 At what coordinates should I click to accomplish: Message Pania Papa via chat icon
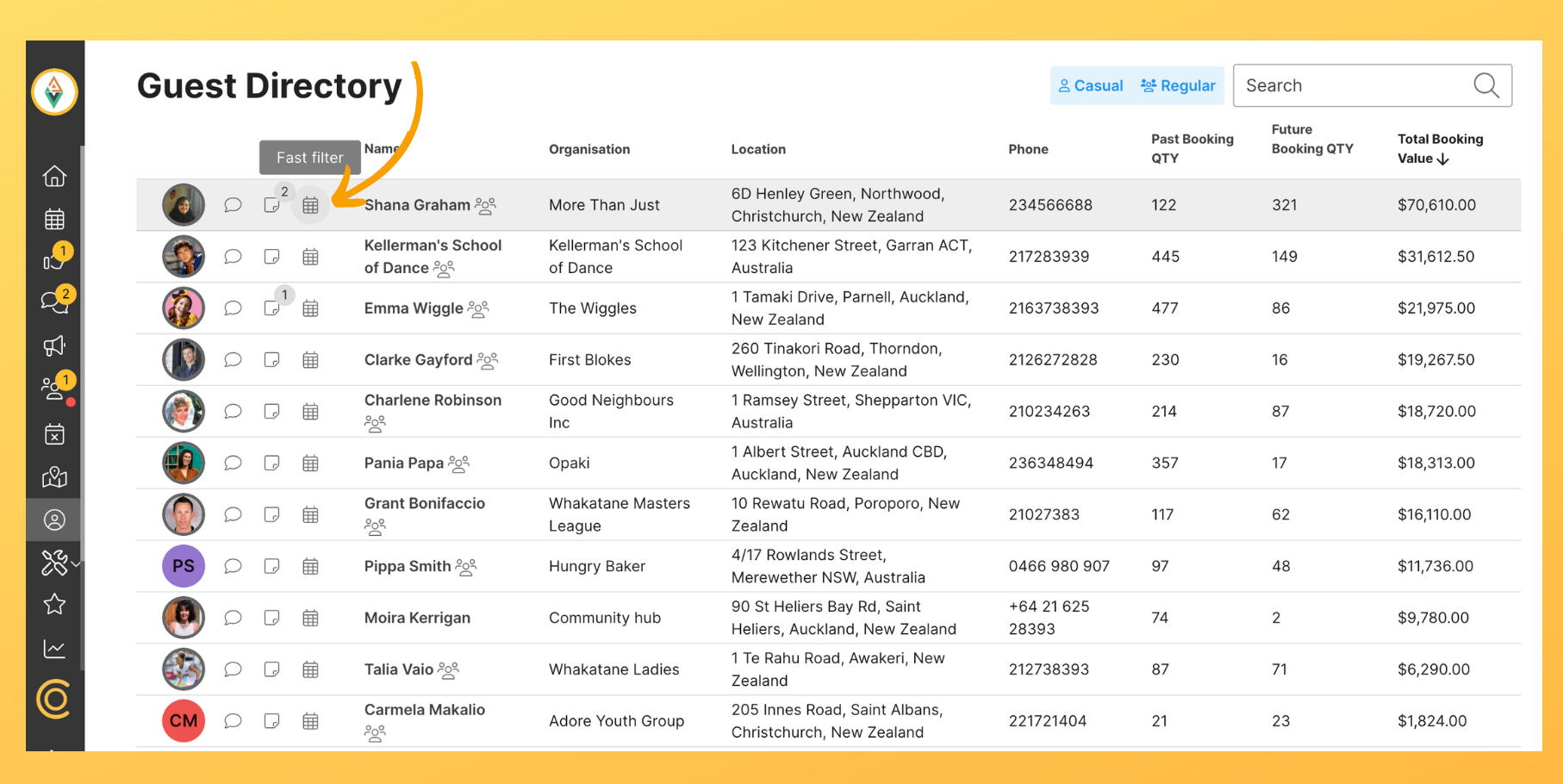tap(233, 464)
